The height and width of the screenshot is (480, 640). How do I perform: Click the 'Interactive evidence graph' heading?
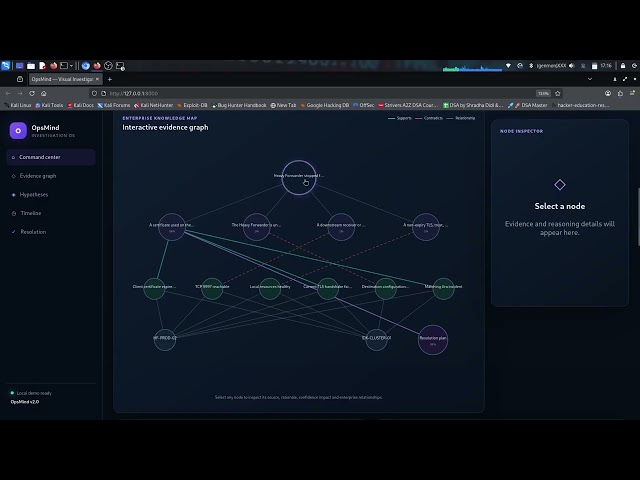click(165, 127)
